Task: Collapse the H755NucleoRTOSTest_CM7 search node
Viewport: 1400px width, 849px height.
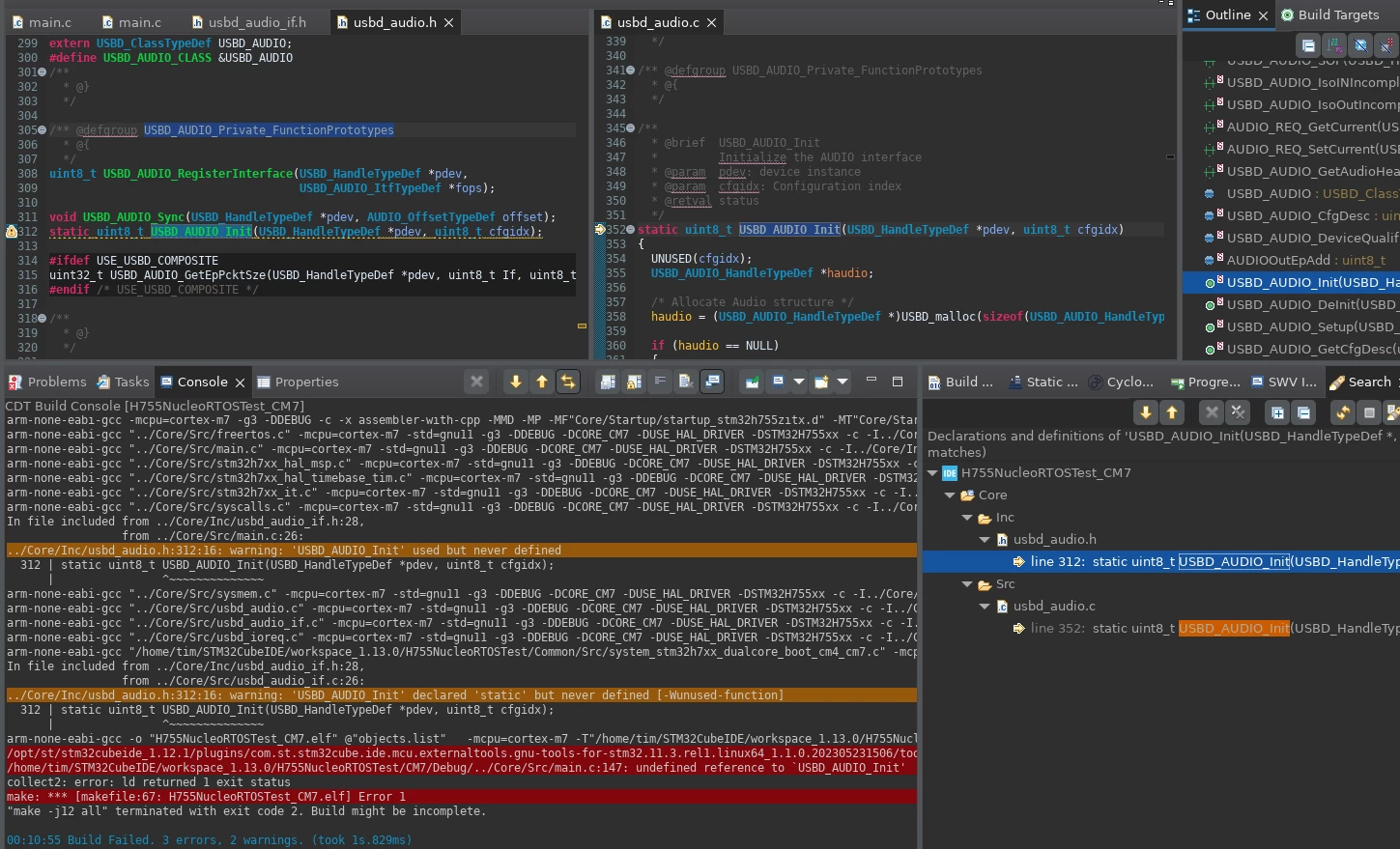Action: 932,473
